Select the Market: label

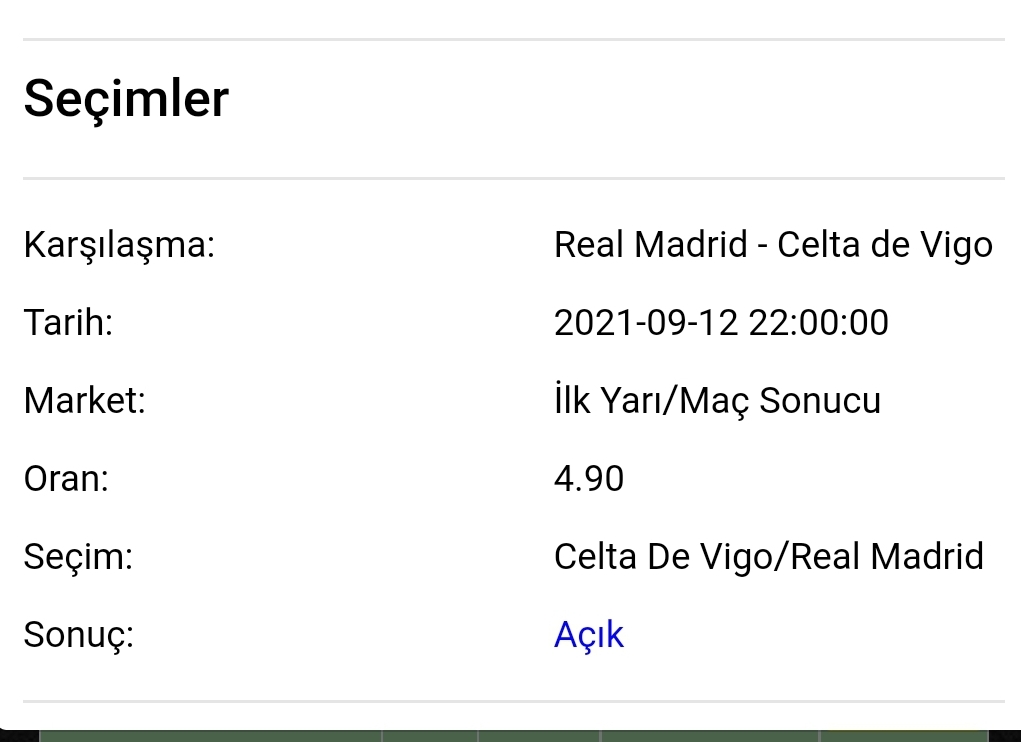(85, 400)
